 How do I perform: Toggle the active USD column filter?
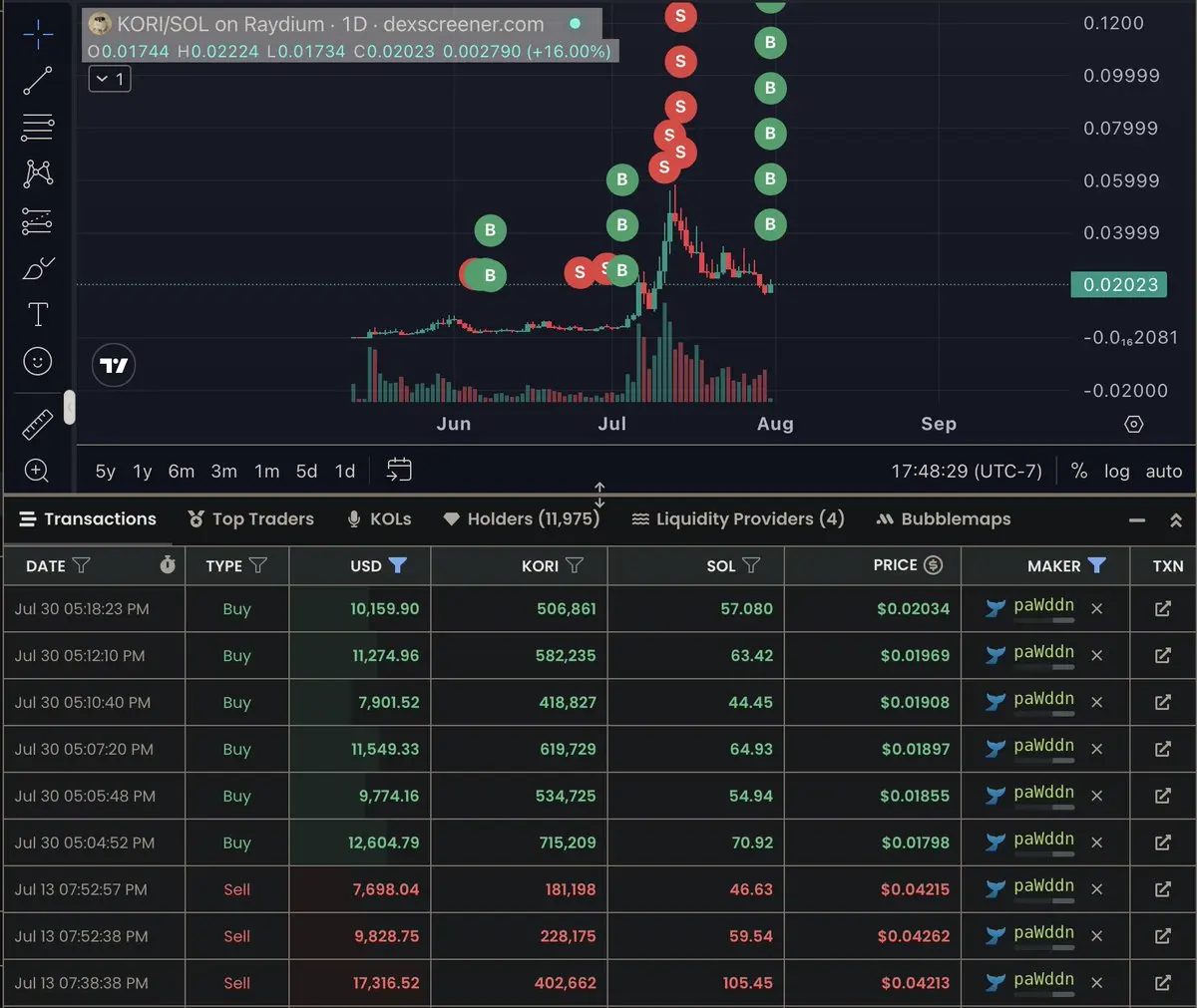[398, 565]
